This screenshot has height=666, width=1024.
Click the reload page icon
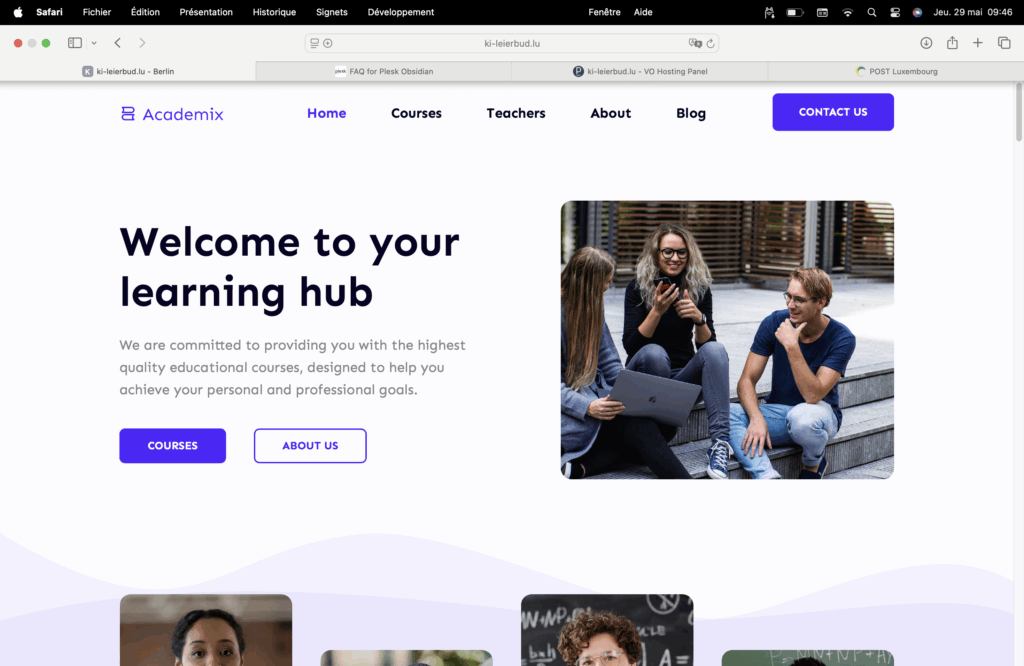coord(711,44)
